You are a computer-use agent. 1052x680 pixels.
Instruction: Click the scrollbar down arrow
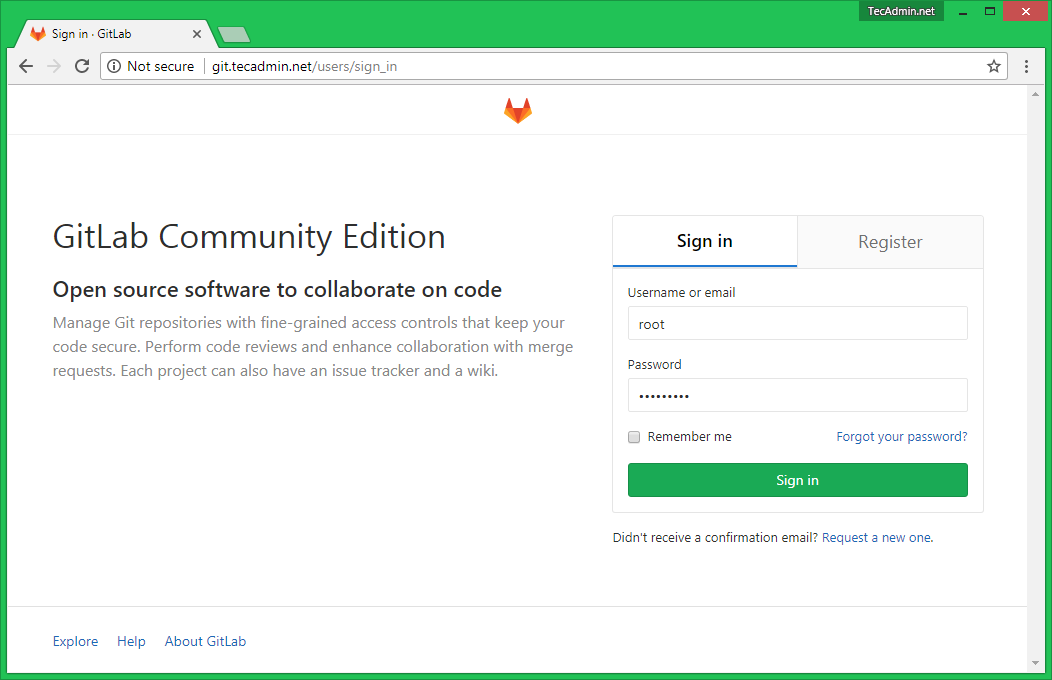point(1035,663)
